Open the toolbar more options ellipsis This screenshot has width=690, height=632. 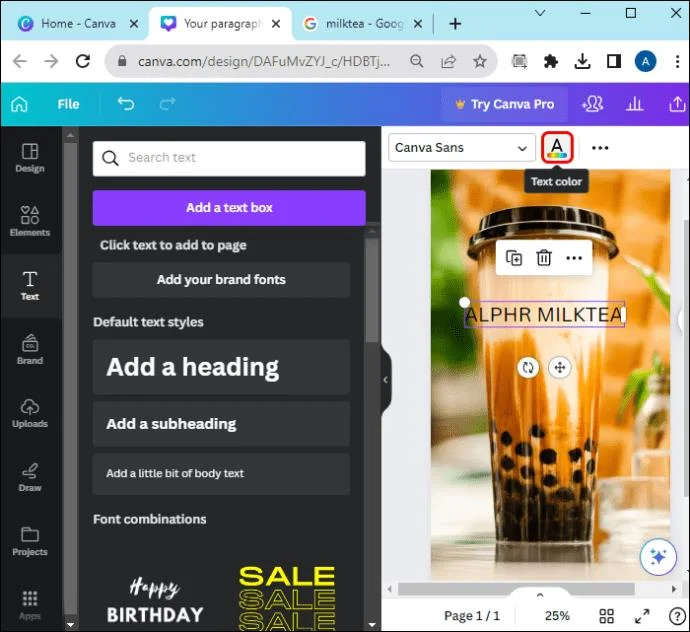[600, 148]
